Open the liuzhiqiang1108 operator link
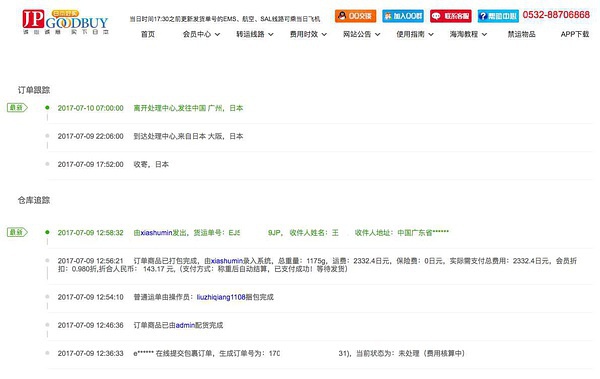Image resolution: width=600 pixels, height=379 pixels. [x=221, y=297]
